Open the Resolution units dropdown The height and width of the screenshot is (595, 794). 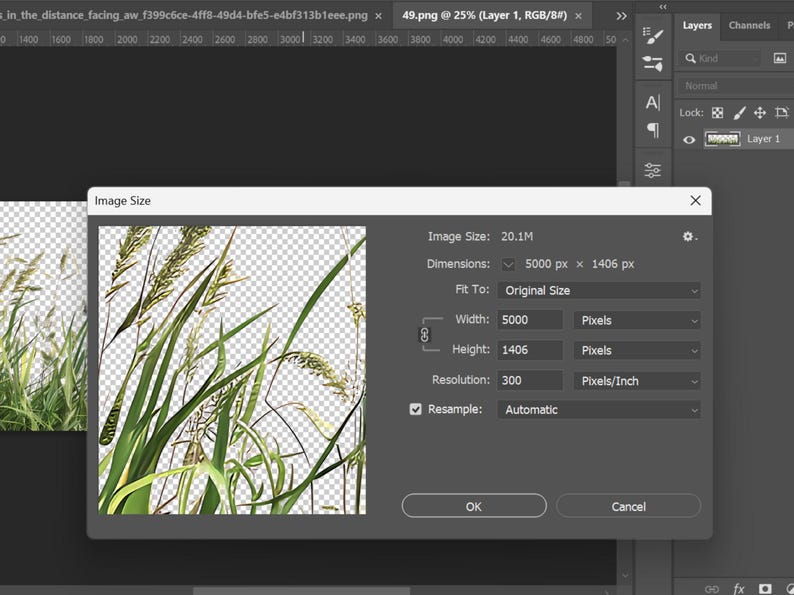[x=637, y=381]
